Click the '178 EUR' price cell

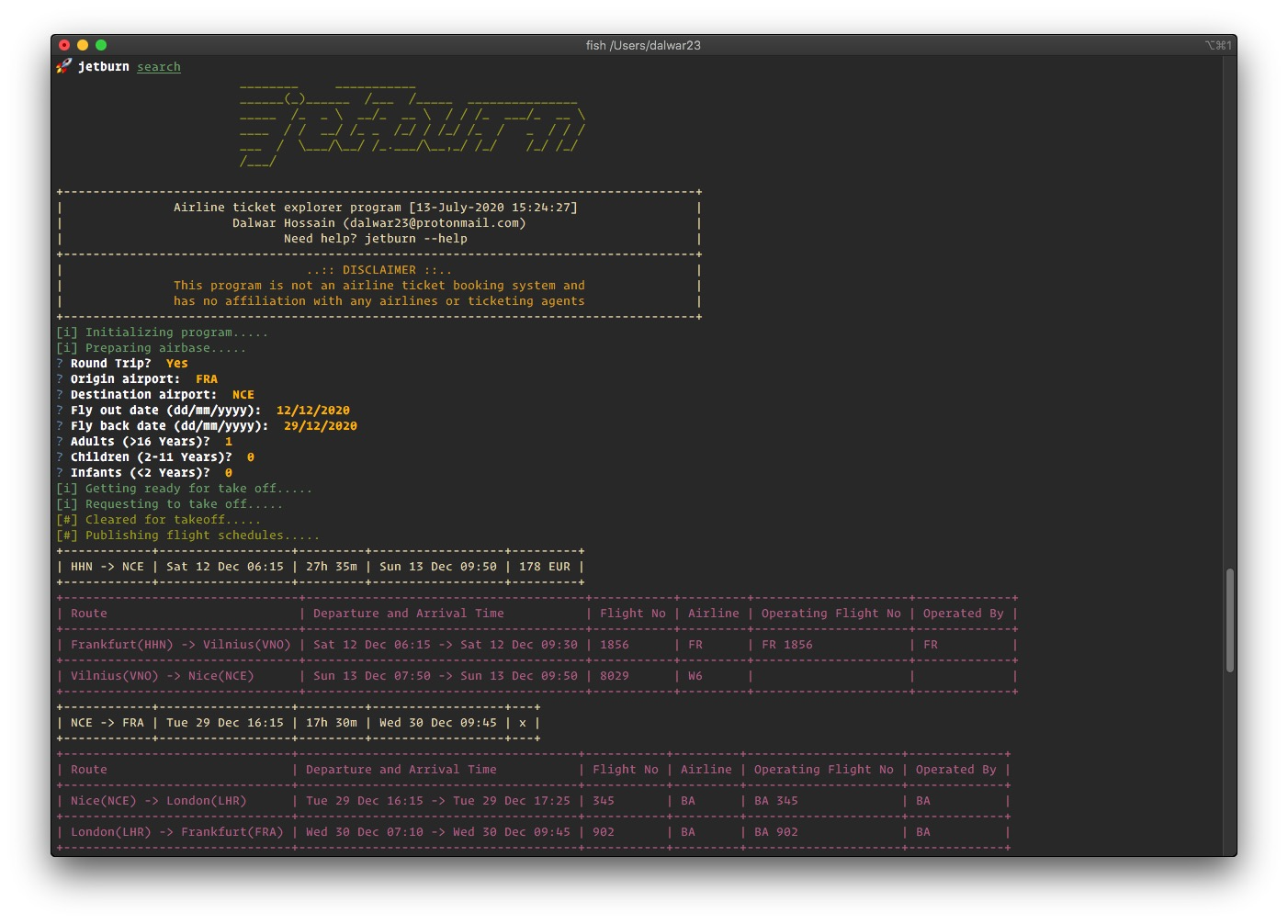[x=545, y=567]
